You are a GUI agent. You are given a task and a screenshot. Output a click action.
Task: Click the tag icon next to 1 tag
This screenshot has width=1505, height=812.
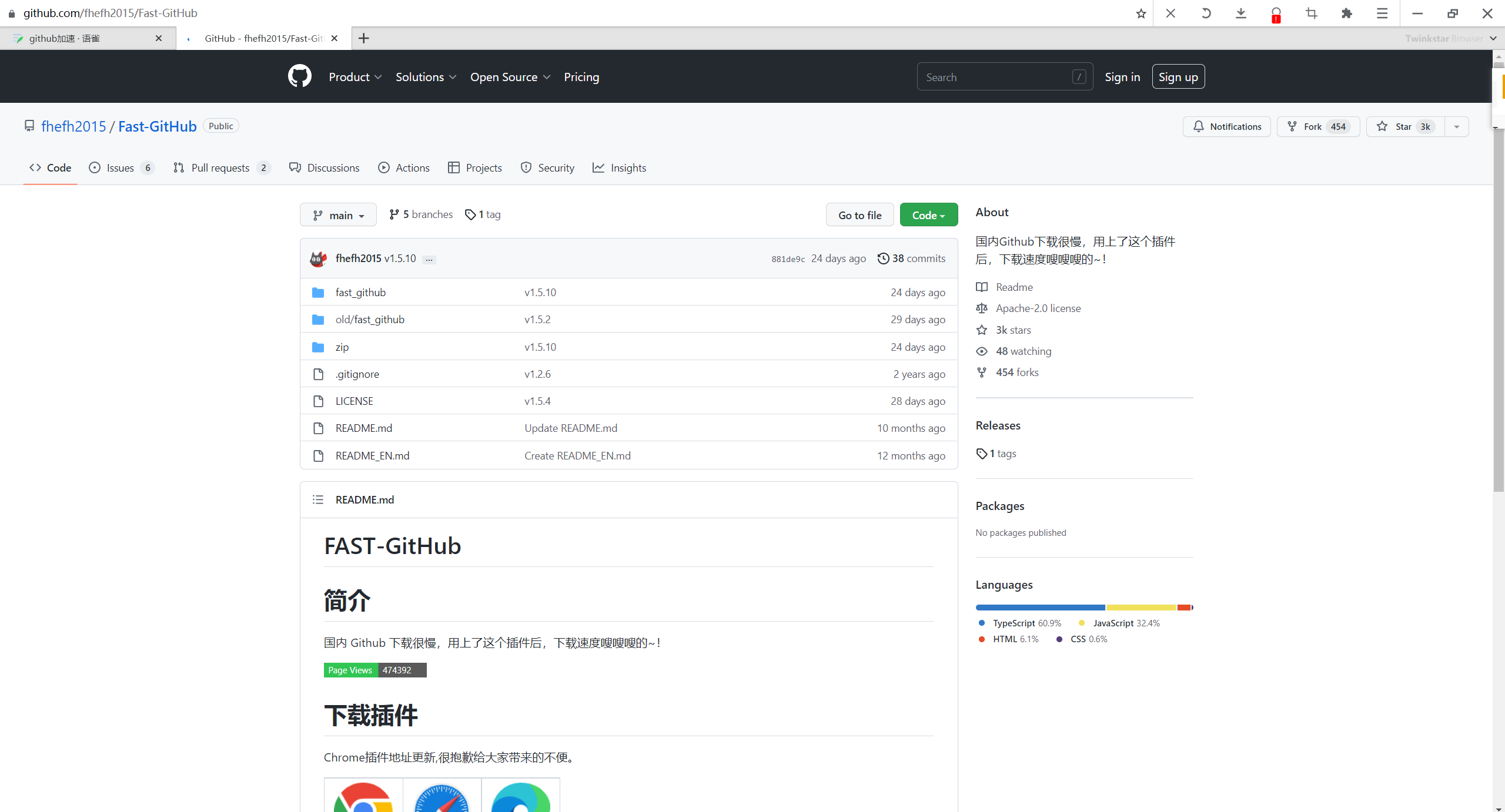click(470, 214)
